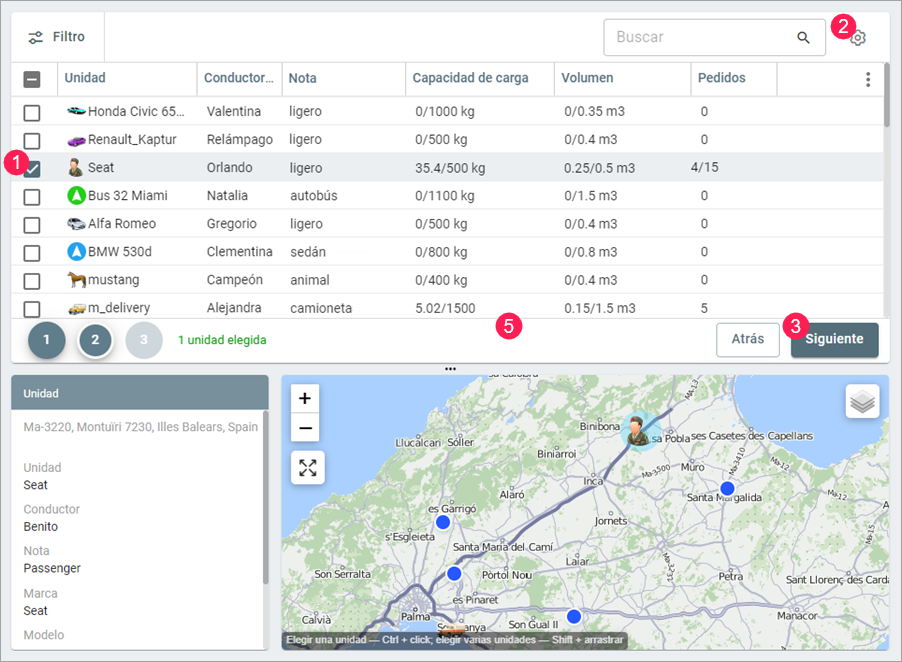Zoom out on the map

click(x=305, y=429)
